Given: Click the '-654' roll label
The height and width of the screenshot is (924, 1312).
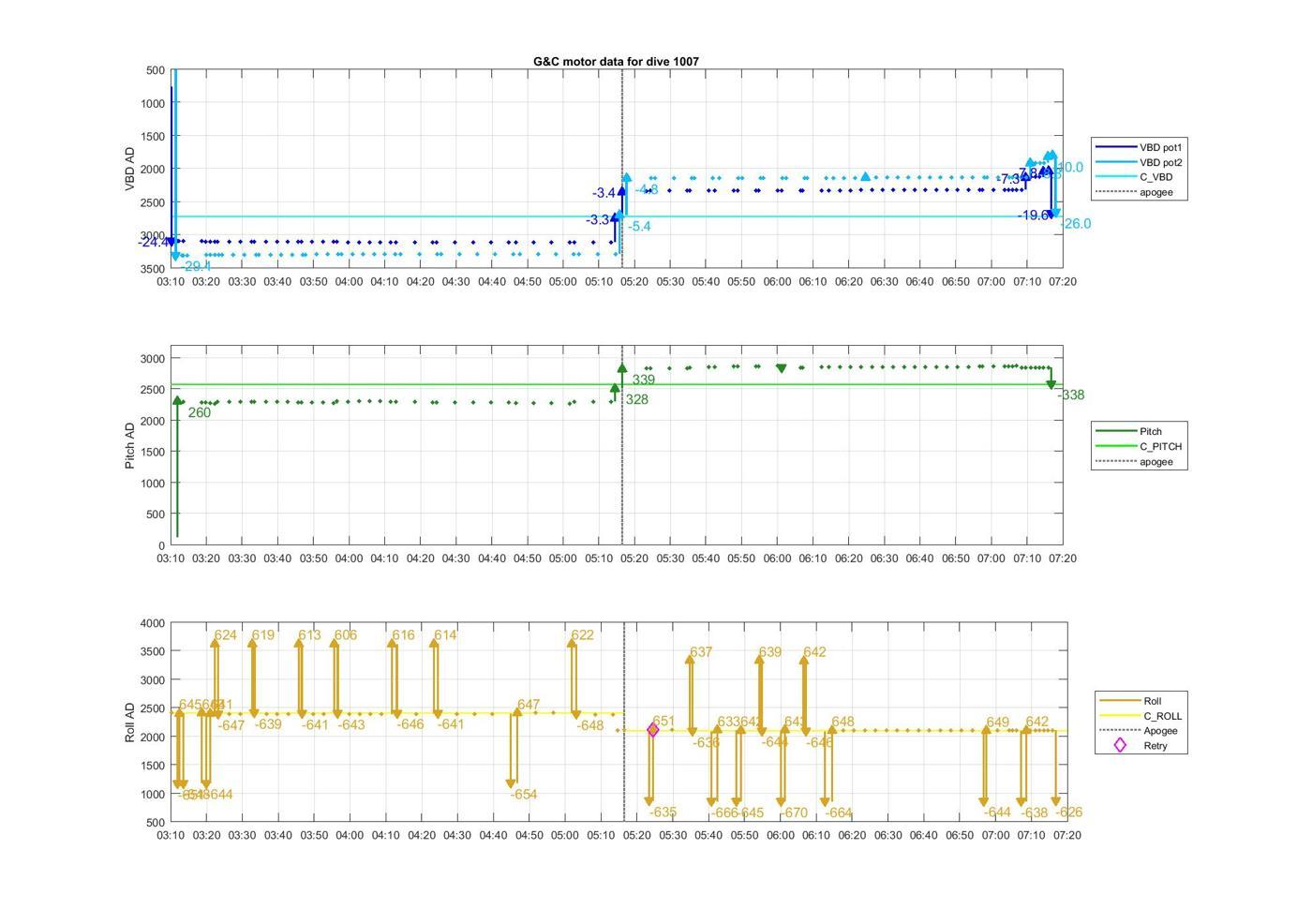Looking at the screenshot, I should tap(524, 795).
